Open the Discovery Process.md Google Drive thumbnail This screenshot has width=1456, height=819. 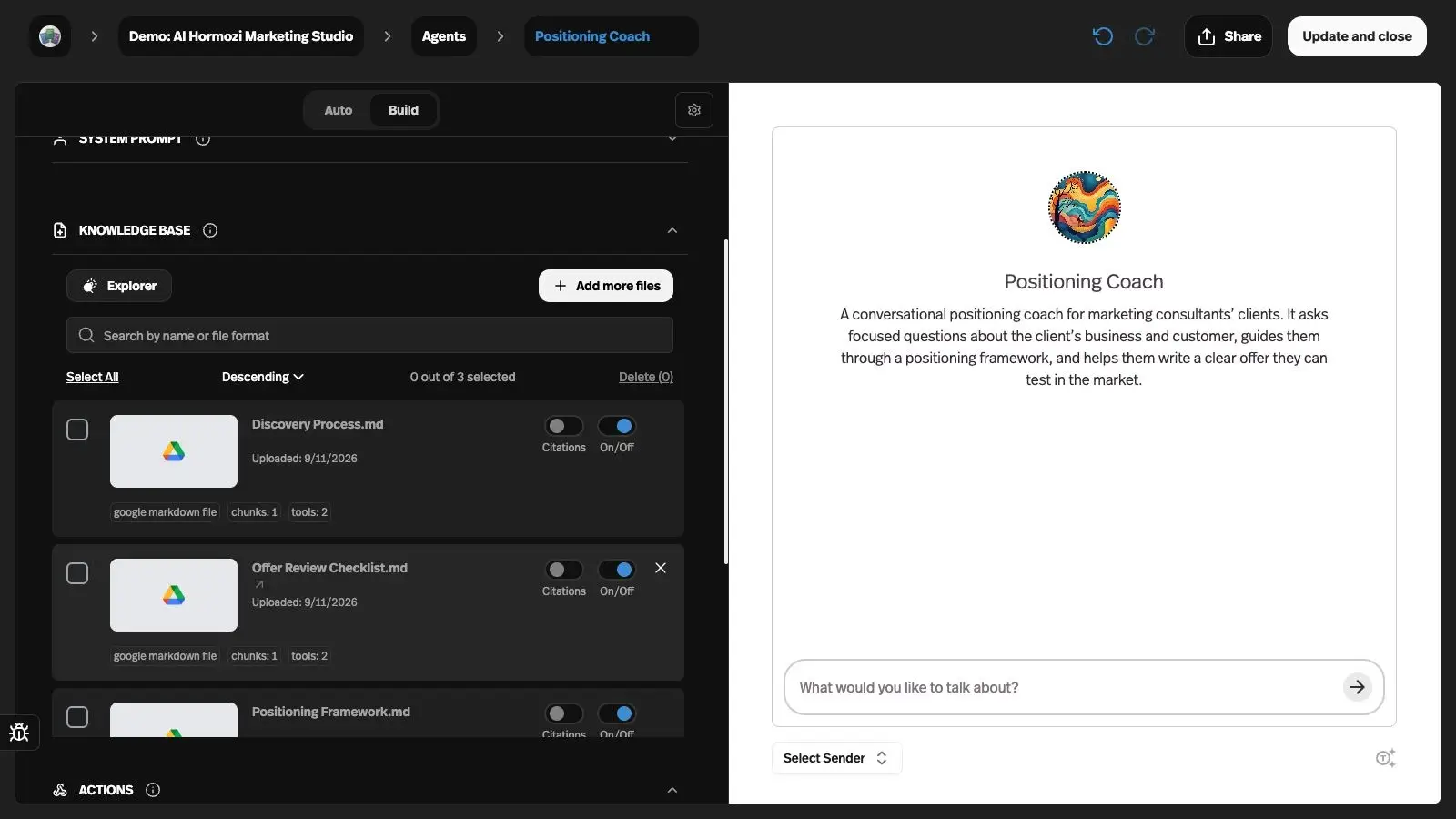coord(174,451)
